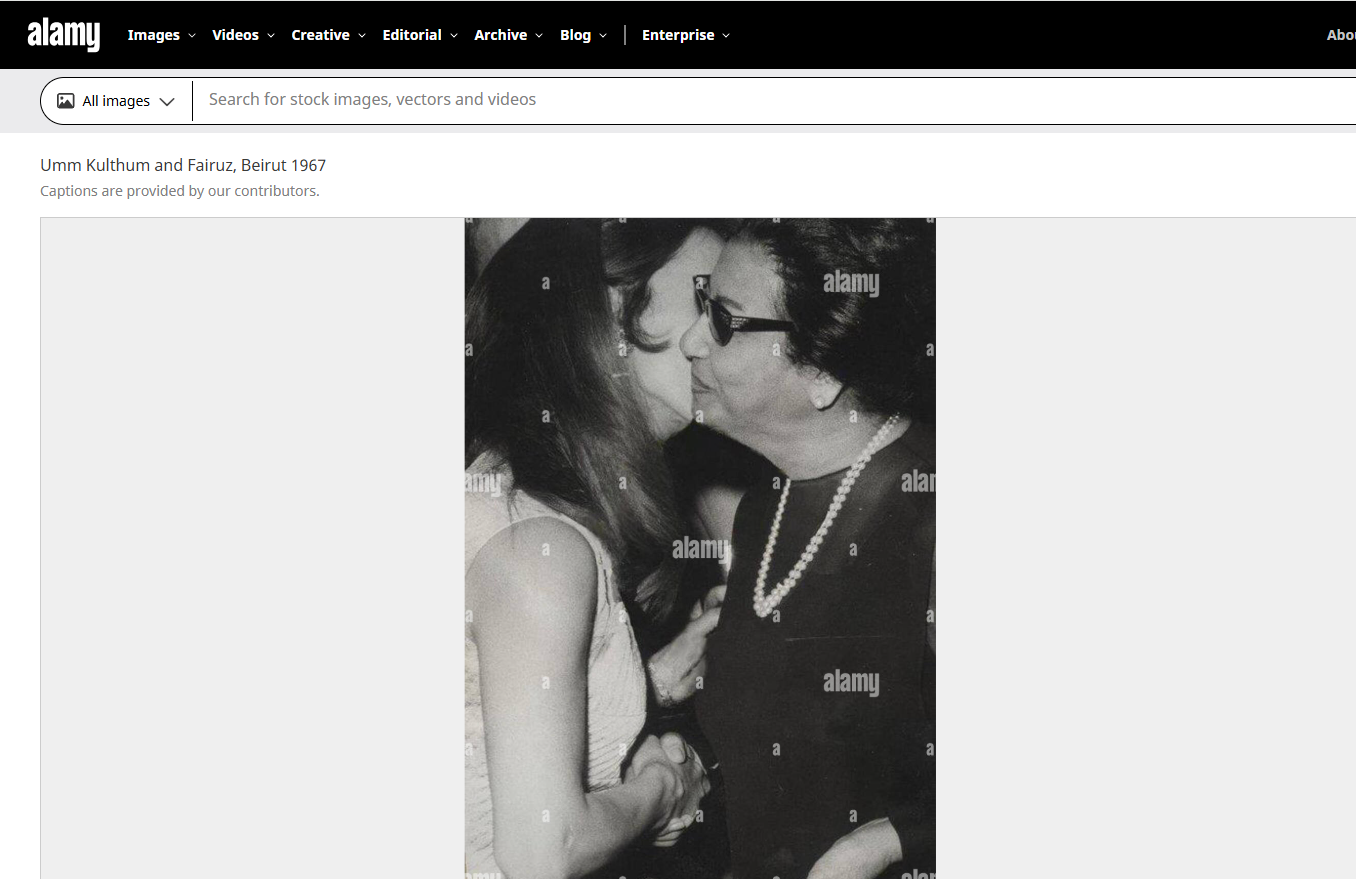
Task: Open the Editorial menu
Action: pyautogui.click(x=411, y=35)
